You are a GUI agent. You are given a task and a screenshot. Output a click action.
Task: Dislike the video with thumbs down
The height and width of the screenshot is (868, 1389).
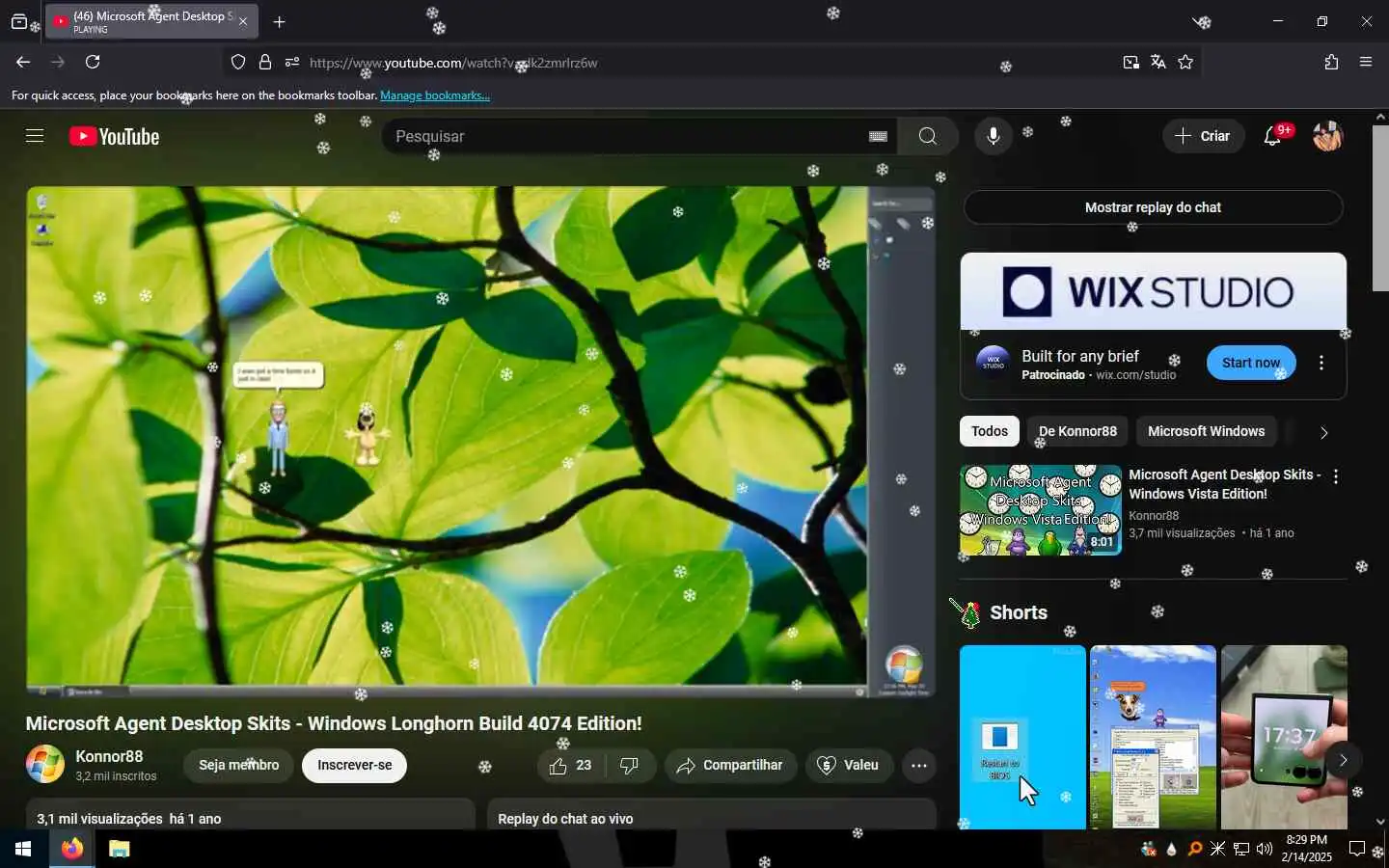coord(630,765)
